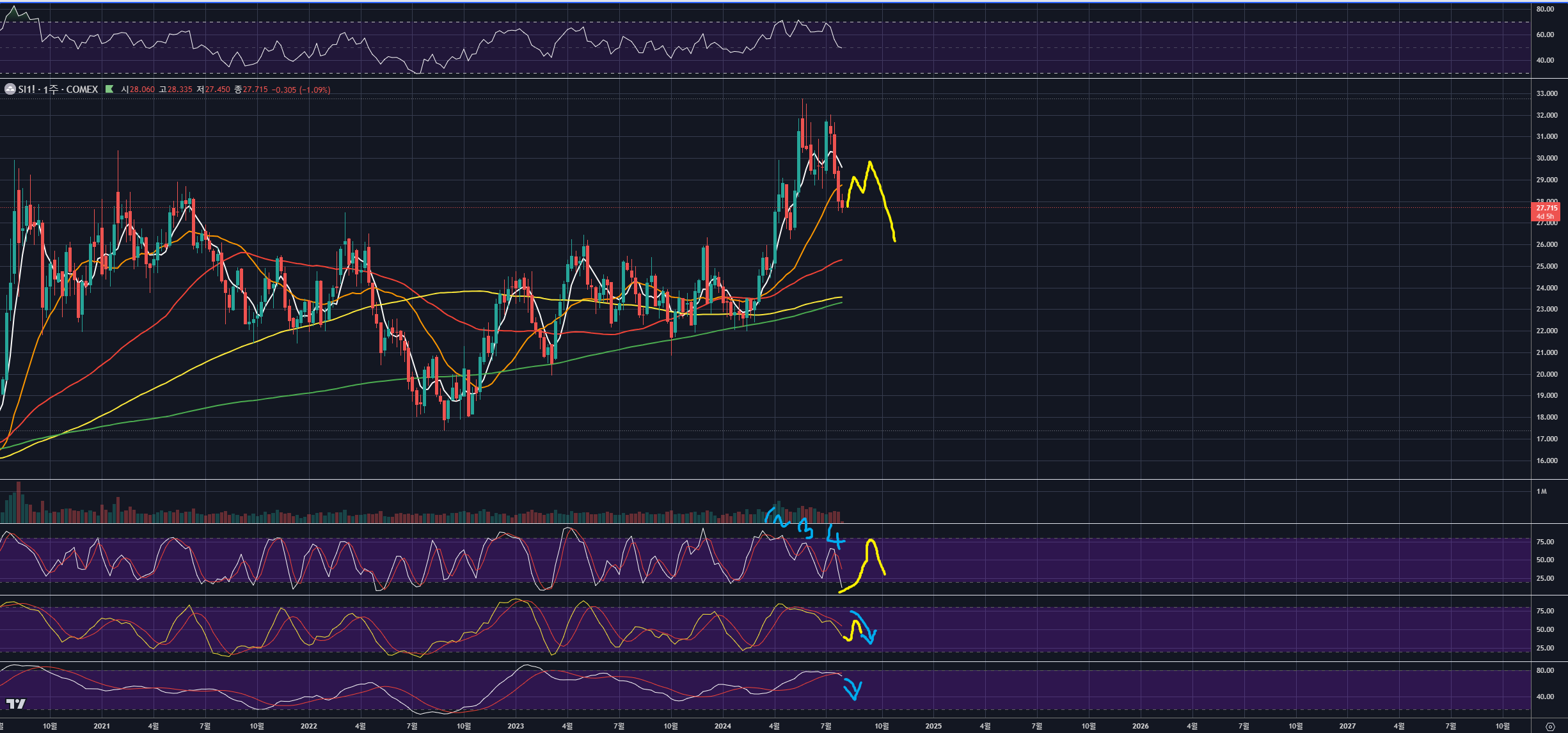Open chart settings hexagon gear icon

coord(1549,727)
